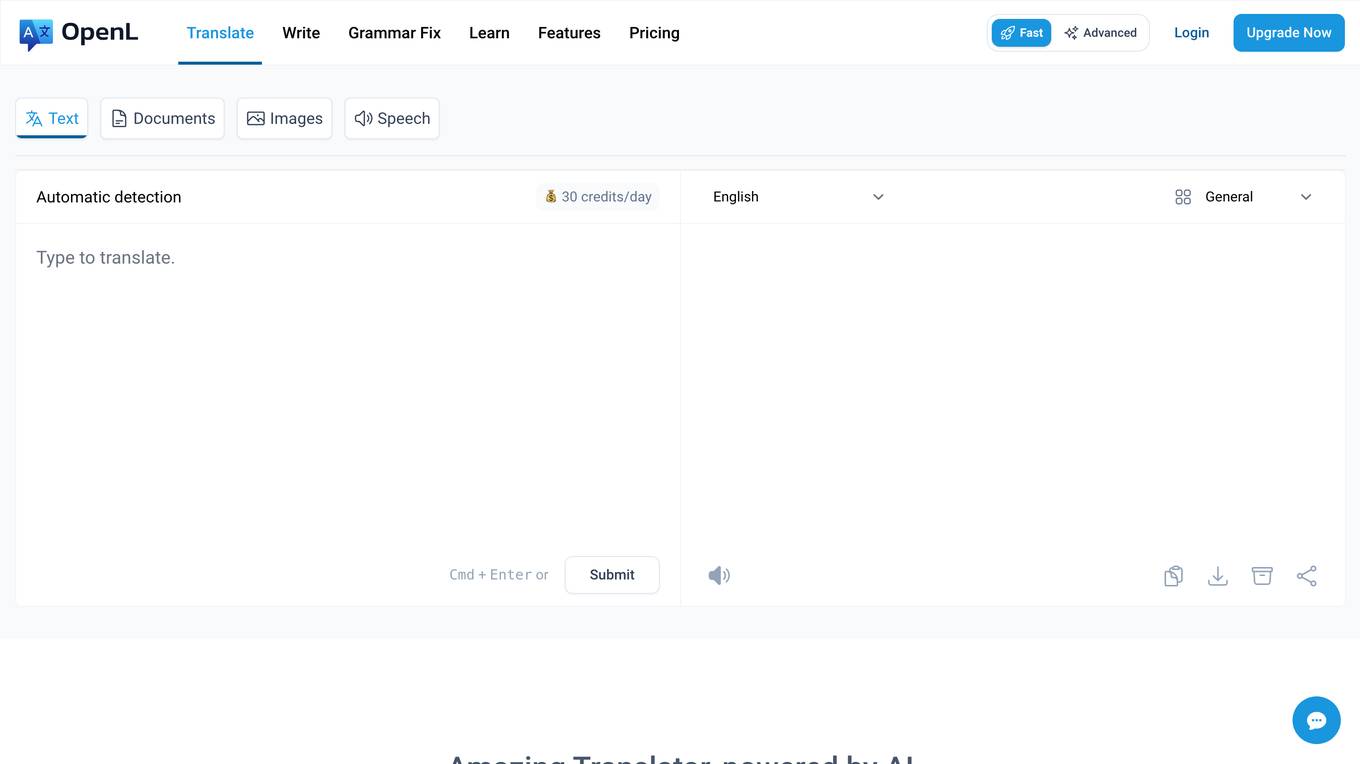Open the English target language dropdown
This screenshot has height=764, width=1360.
798,197
